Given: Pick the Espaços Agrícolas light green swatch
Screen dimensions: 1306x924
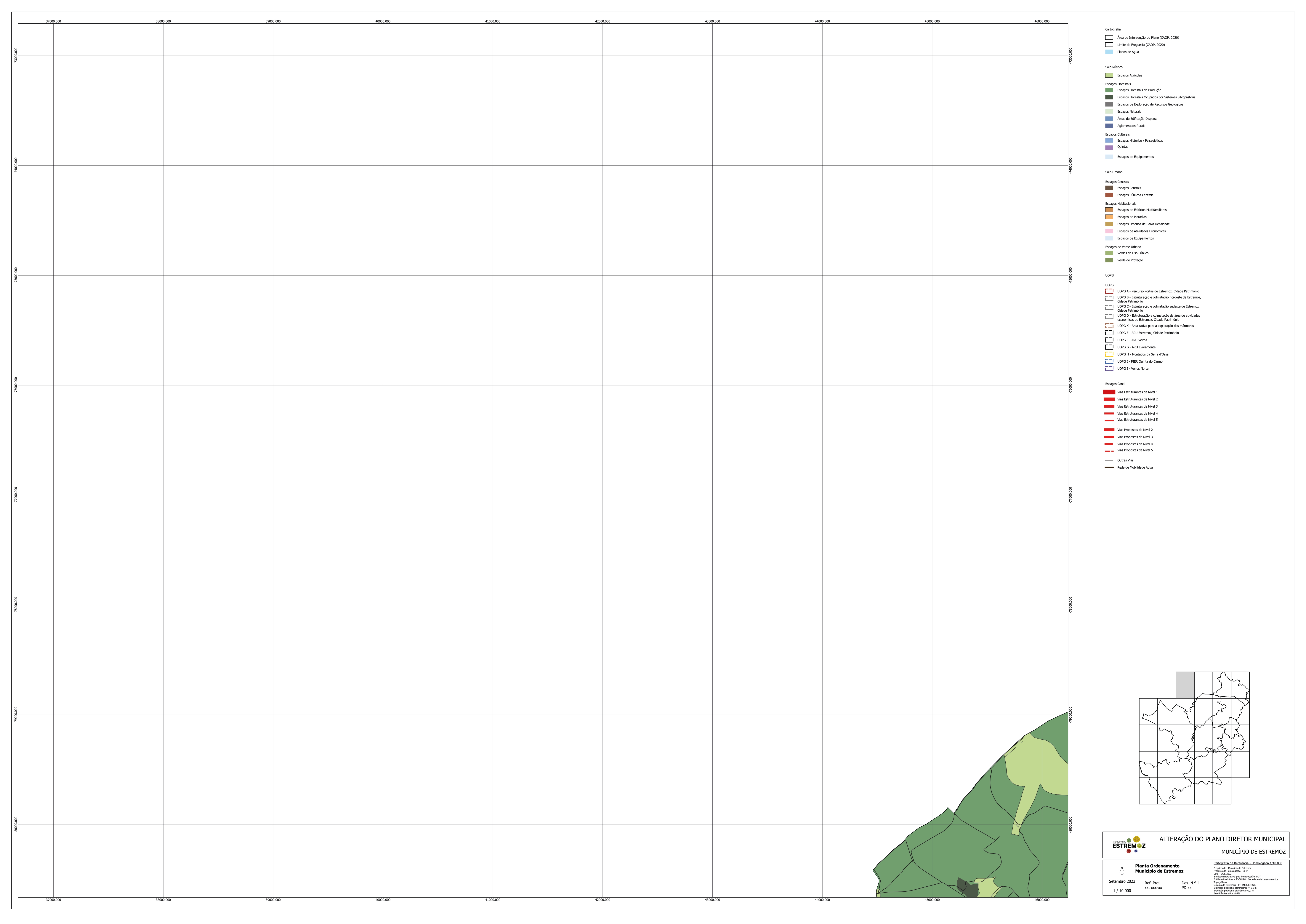Looking at the screenshot, I should [1109, 75].
